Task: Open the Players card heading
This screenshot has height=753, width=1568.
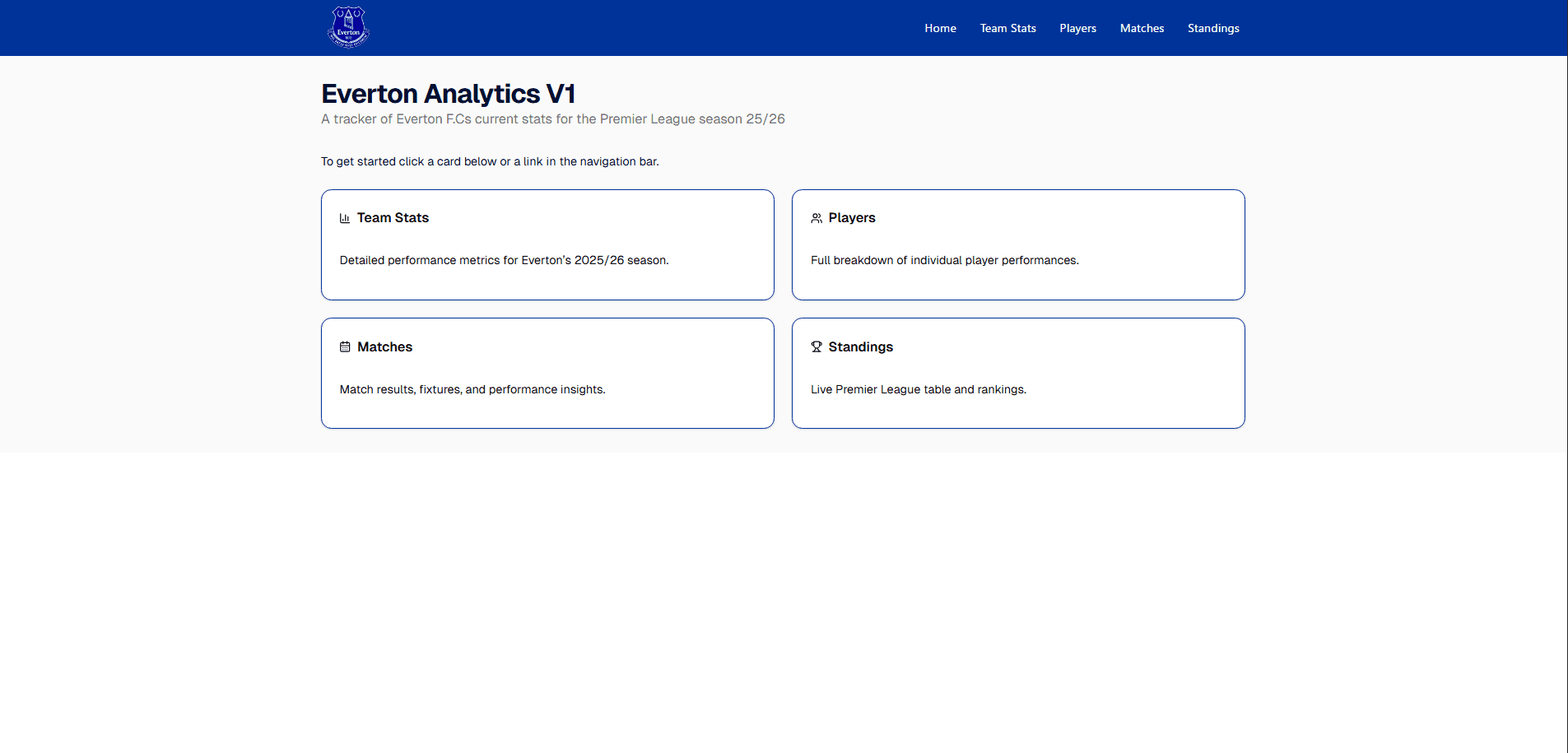Action: click(852, 218)
